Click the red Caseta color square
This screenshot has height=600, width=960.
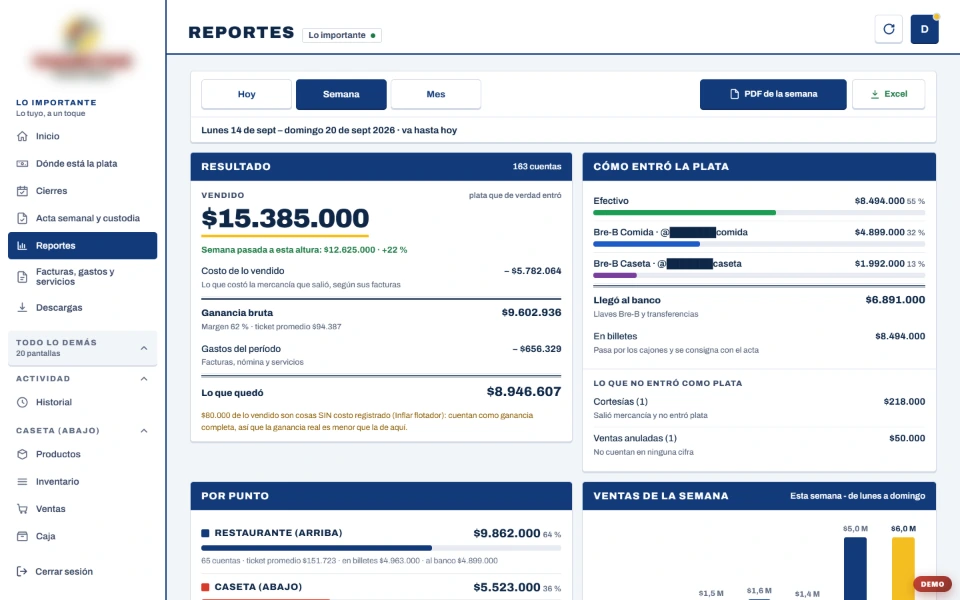pyautogui.click(x=205, y=587)
